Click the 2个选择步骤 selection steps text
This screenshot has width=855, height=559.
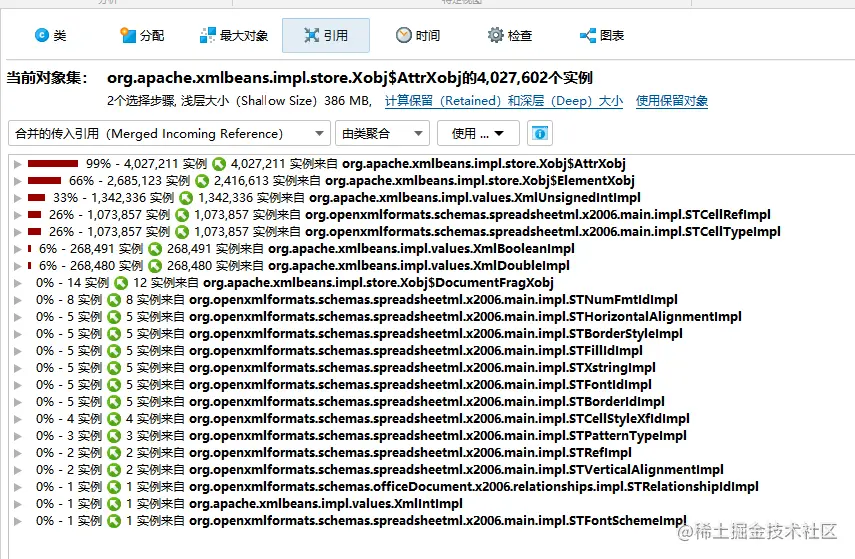(x=141, y=101)
